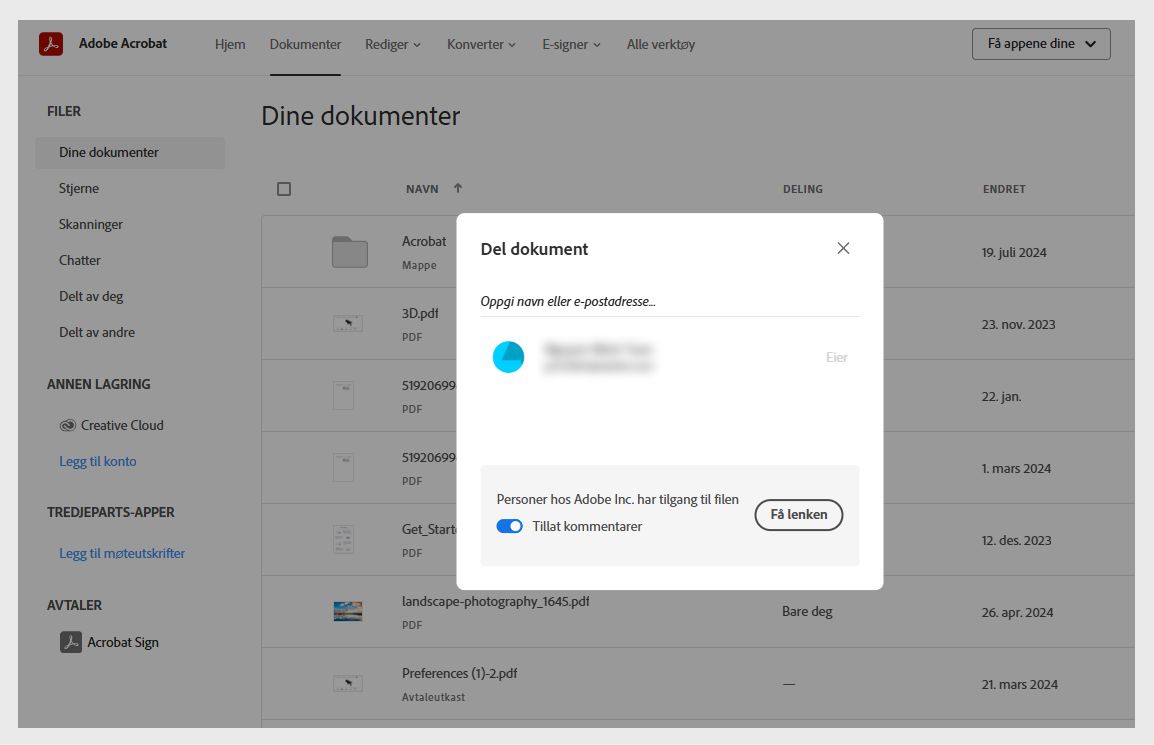Open the Acrobat folder icon
Viewport: 1154px width, 745px height.
click(347, 251)
